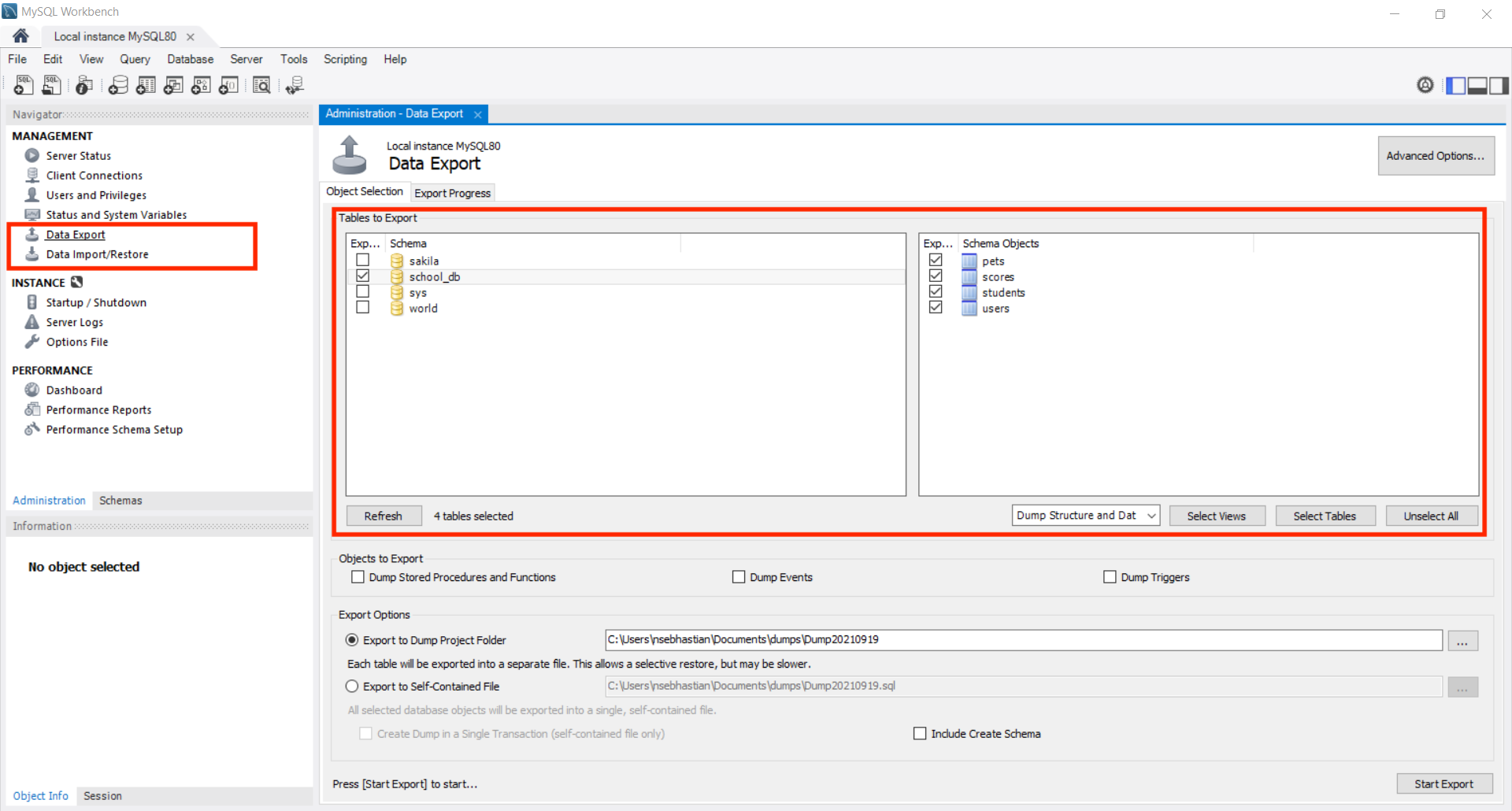Click Select Tables button
The width and height of the screenshot is (1512, 811).
pyautogui.click(x=1325, y=516)
